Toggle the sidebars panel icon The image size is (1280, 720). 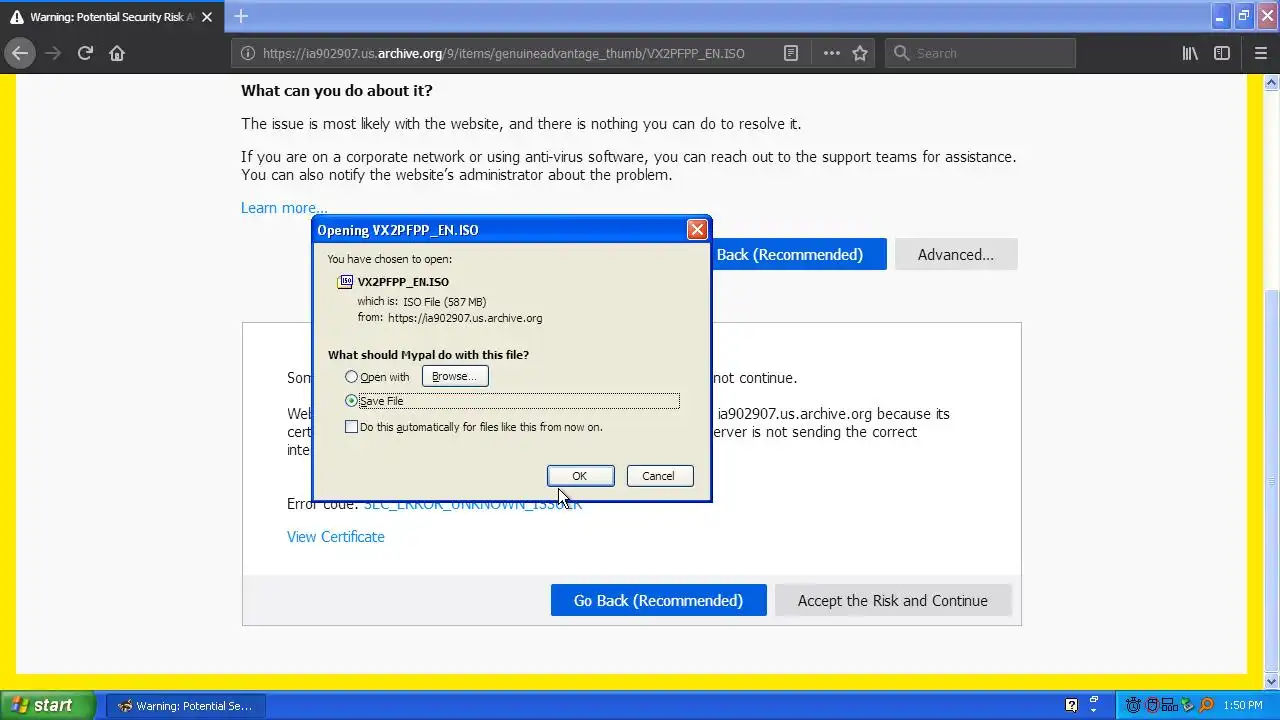click(1222, 53)
